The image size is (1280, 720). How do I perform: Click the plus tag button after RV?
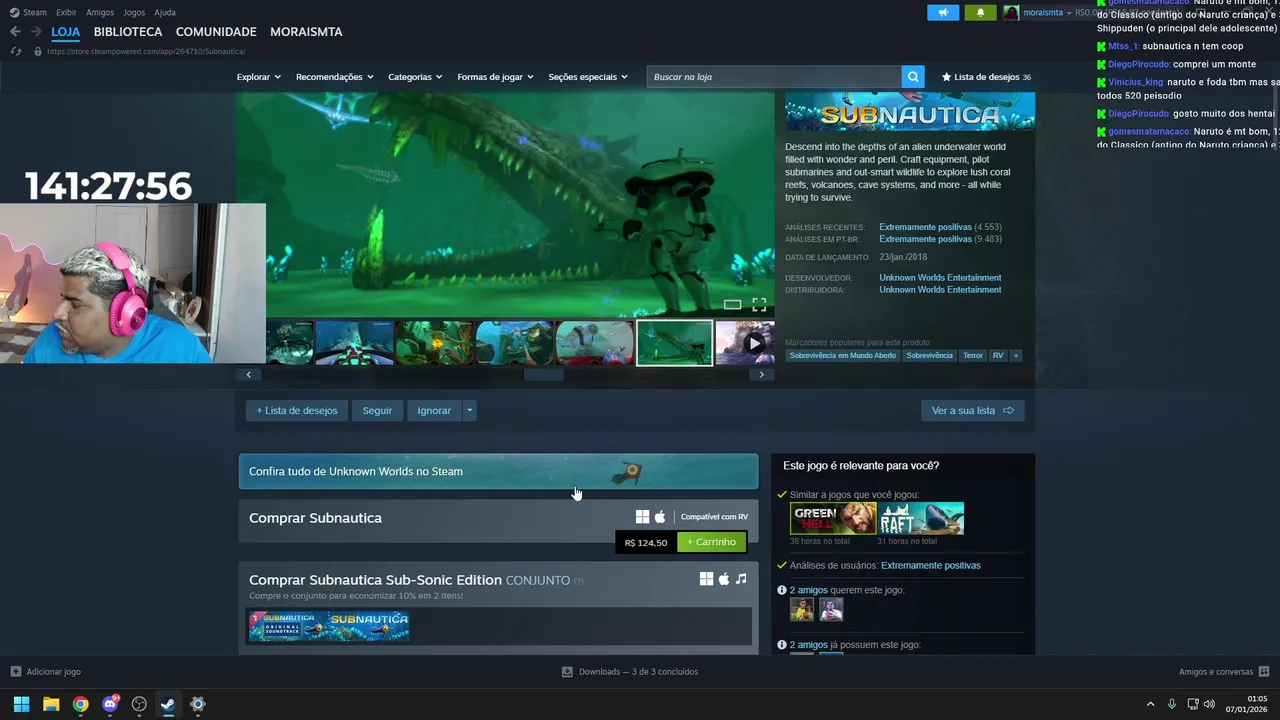[x=1016, y=355]
